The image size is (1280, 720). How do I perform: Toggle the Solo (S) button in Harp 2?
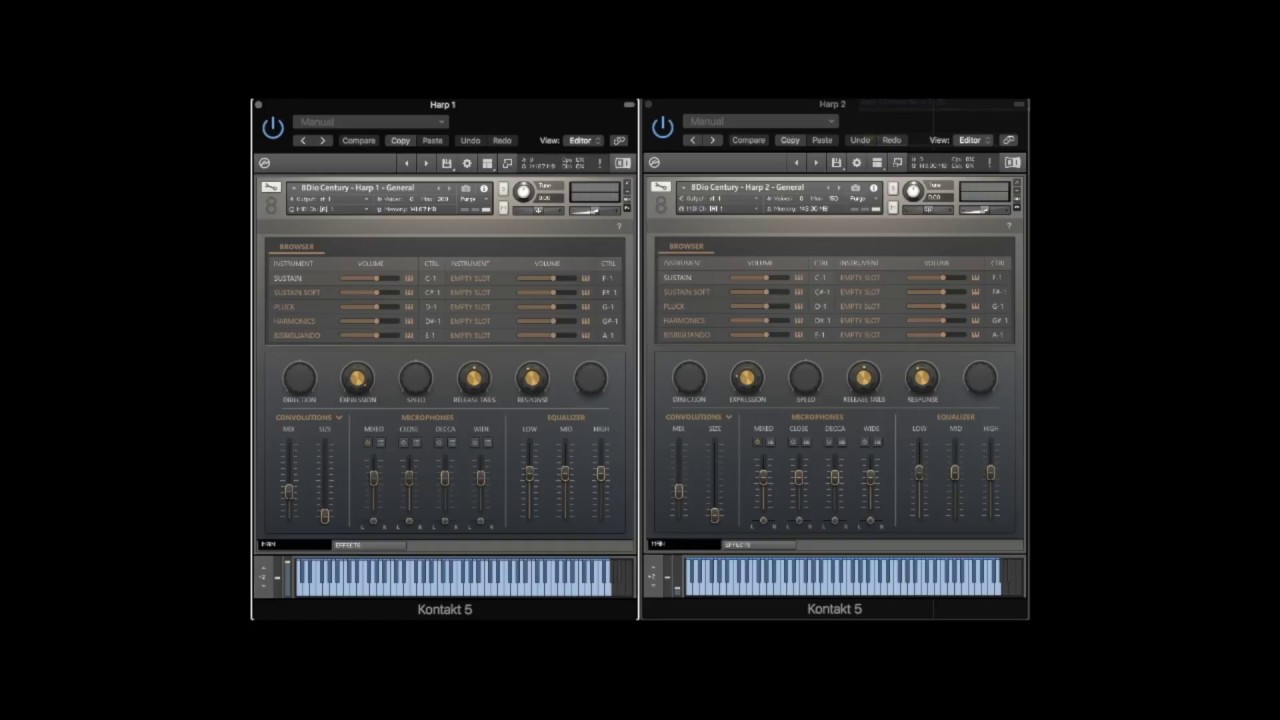tap(893, 187)
